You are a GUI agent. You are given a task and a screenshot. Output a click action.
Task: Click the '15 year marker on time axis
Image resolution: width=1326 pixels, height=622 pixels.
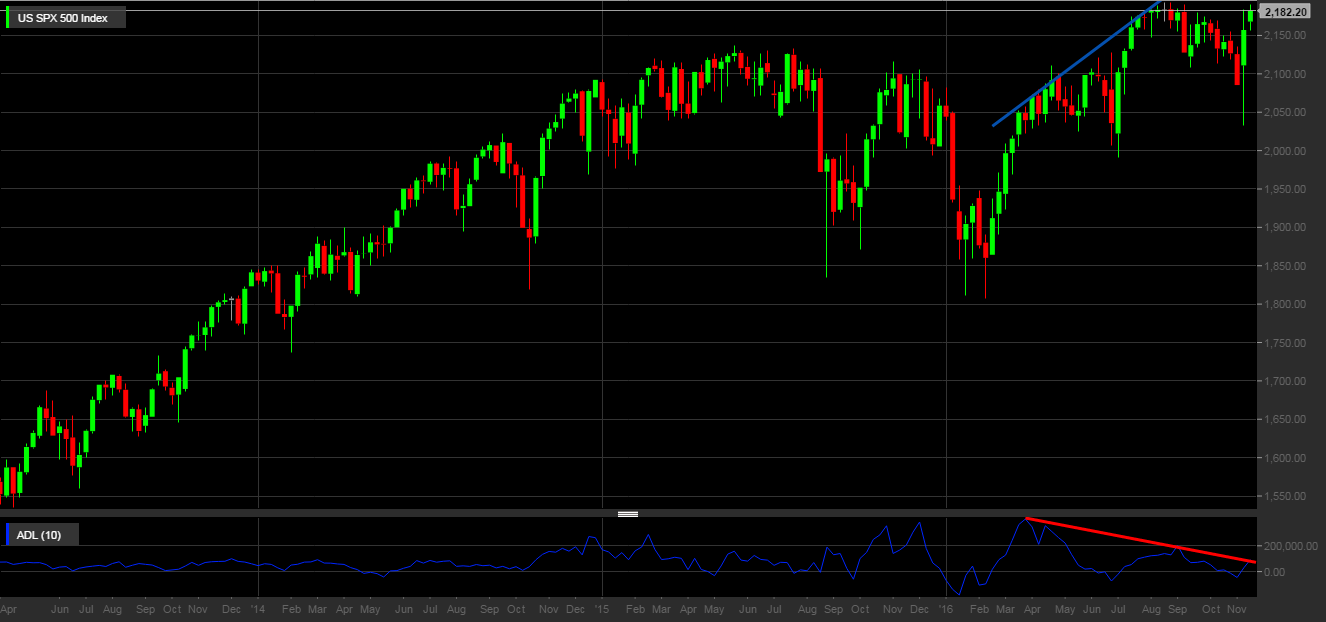[x=602, y=608]
